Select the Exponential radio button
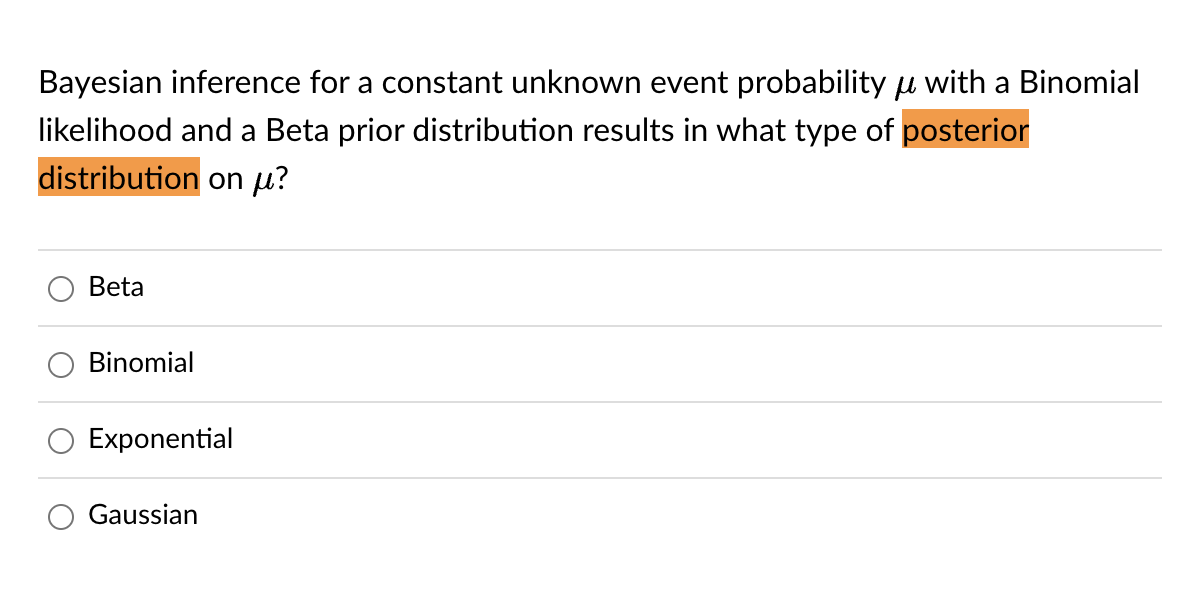Viewport: 1202px width, 590px height. tap(61, 441)
